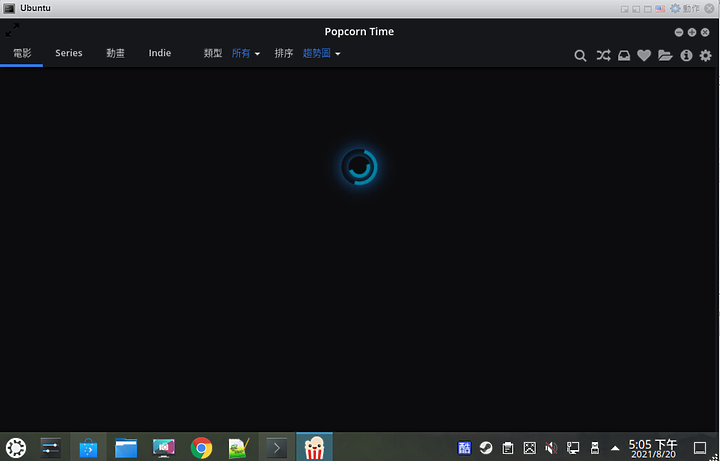720x461 pixels.
Task: Expand the 排序 sort dropdown showing 趨勢圖
Action: 321,53
